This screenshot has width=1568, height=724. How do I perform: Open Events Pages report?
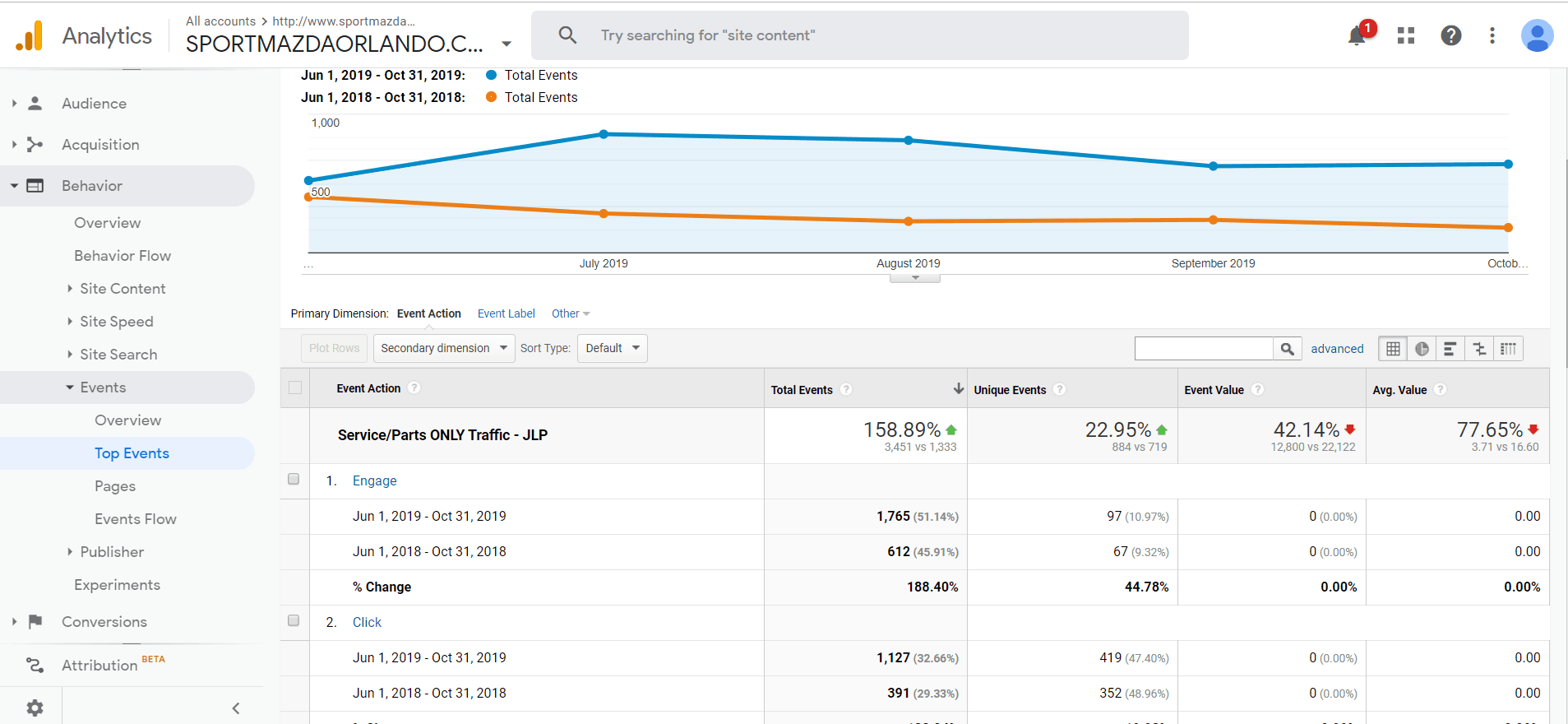pos(115,486)
